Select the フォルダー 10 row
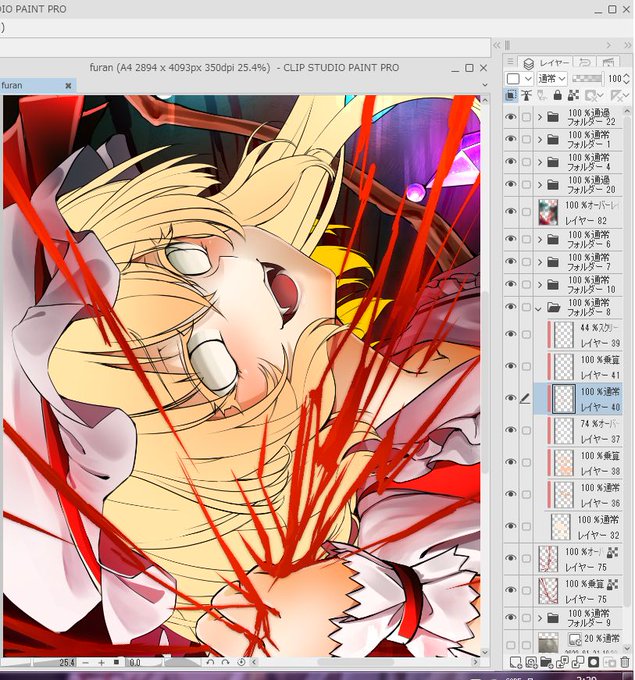Image resolution: width=635 pixels, height=680 pixels. pyautogui.click(x=577, y=284)
